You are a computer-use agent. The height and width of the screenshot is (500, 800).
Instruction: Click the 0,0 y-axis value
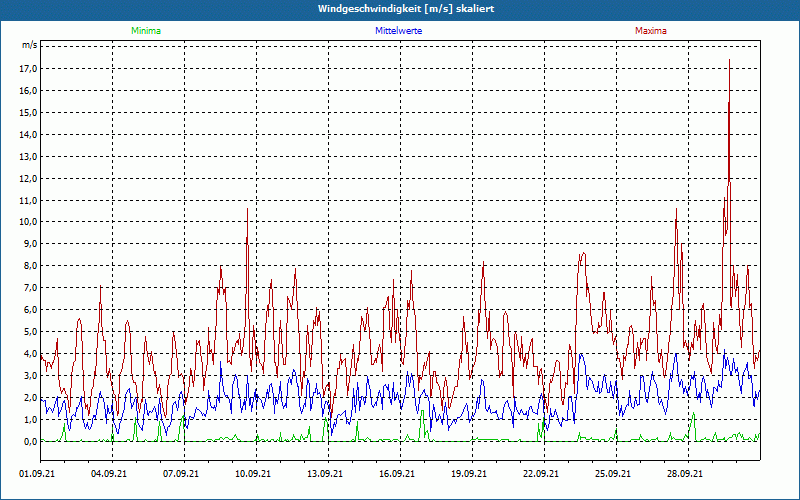tap(31, 441)
